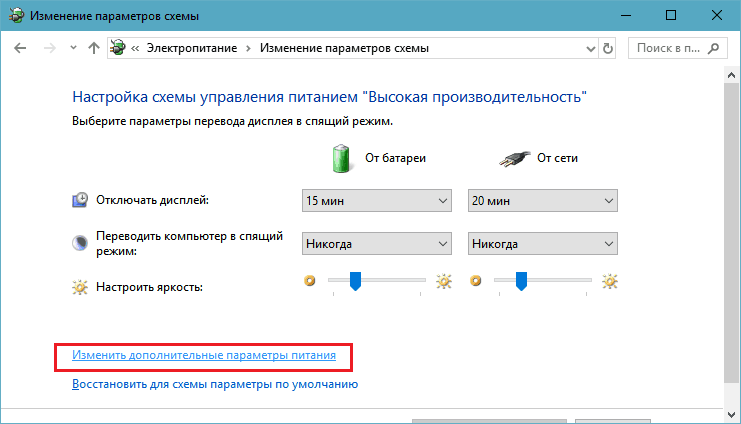
Task: Click the refresh button in address bar
Action: (x=607, y=47)
